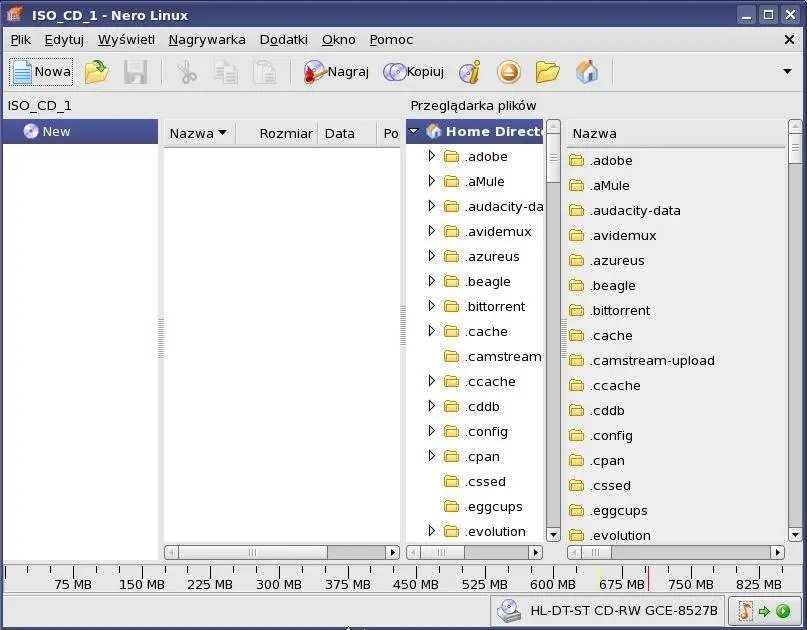Expand the .cache tree folder
The height and width of the screenshot is (630, 807).
pyautogui.click(x=432, y=331)
